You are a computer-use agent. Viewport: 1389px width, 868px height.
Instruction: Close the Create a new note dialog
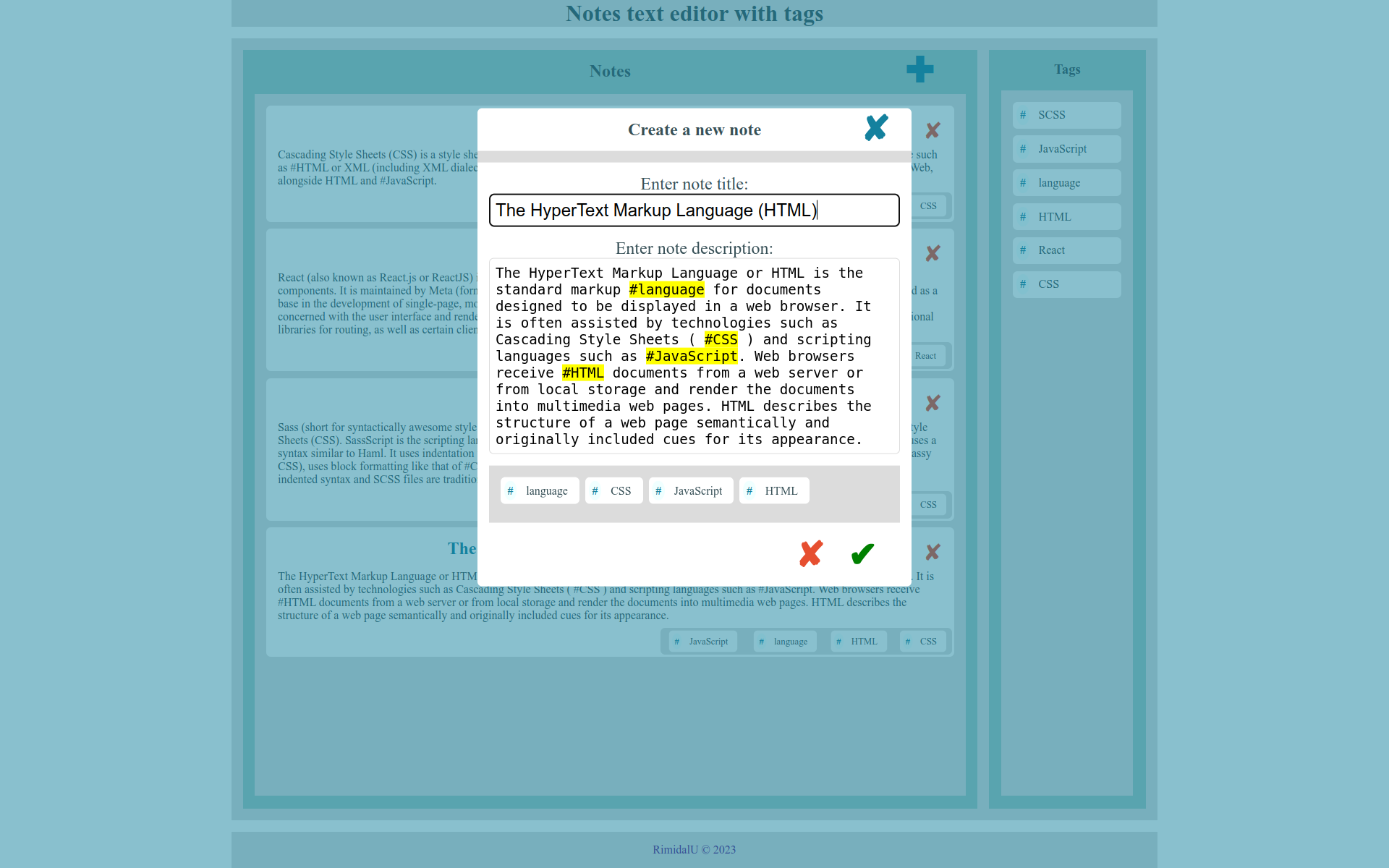876,128
